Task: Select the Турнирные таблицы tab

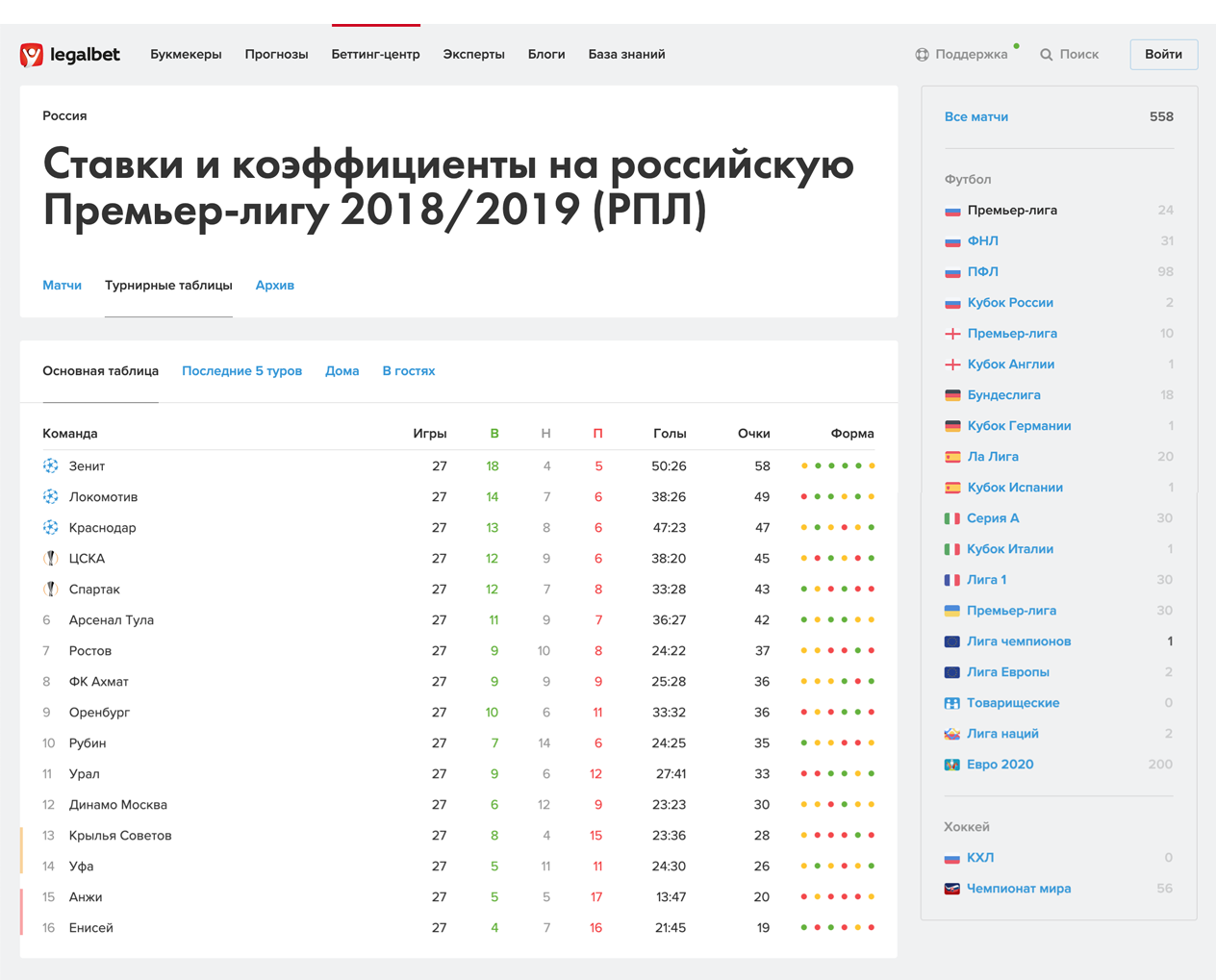Action: click(x=168, y=286)
